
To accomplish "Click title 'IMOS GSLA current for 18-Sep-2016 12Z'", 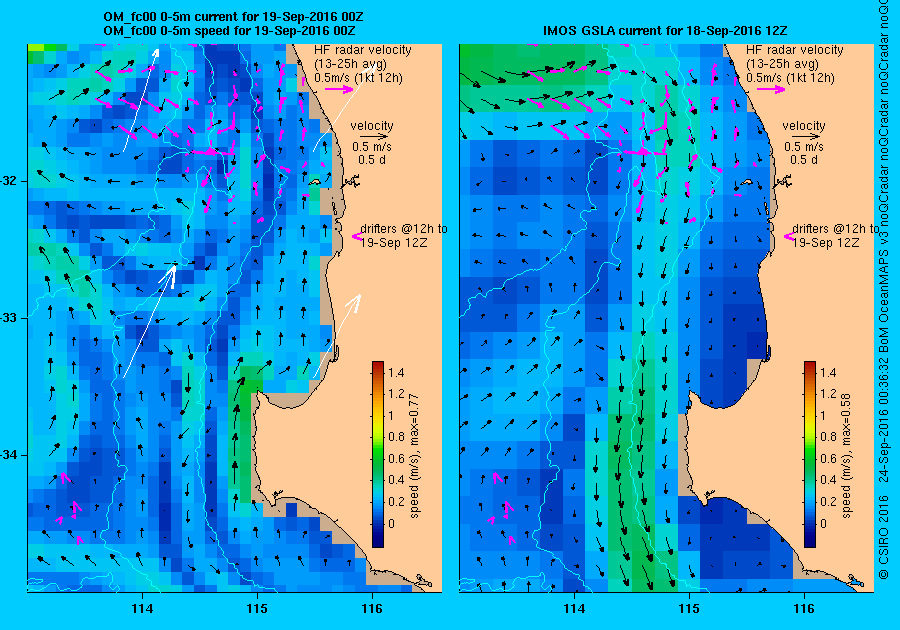I will pyautogui.click(x=665, y=30).
